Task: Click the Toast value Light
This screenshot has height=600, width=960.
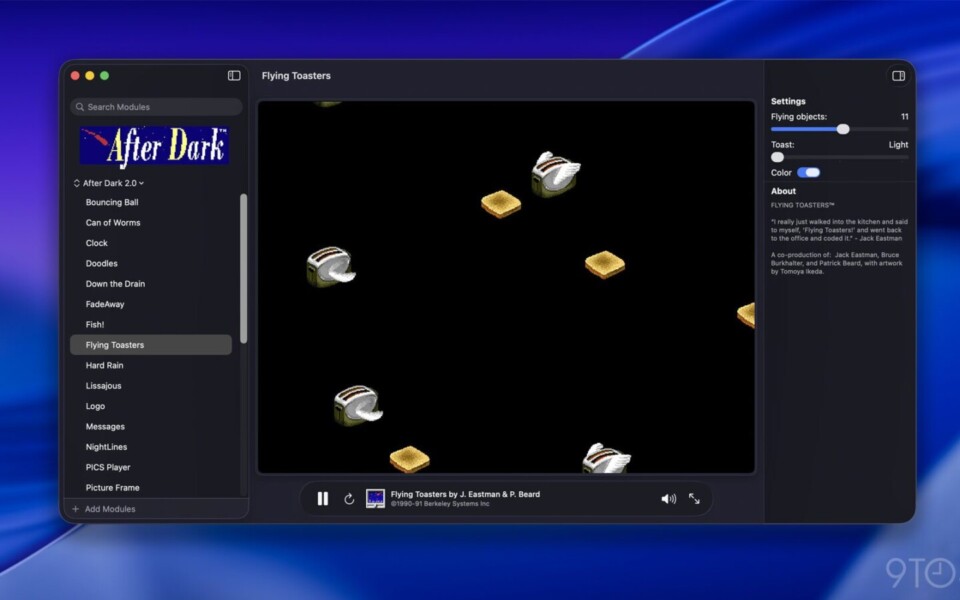Action: coord(898,144)
